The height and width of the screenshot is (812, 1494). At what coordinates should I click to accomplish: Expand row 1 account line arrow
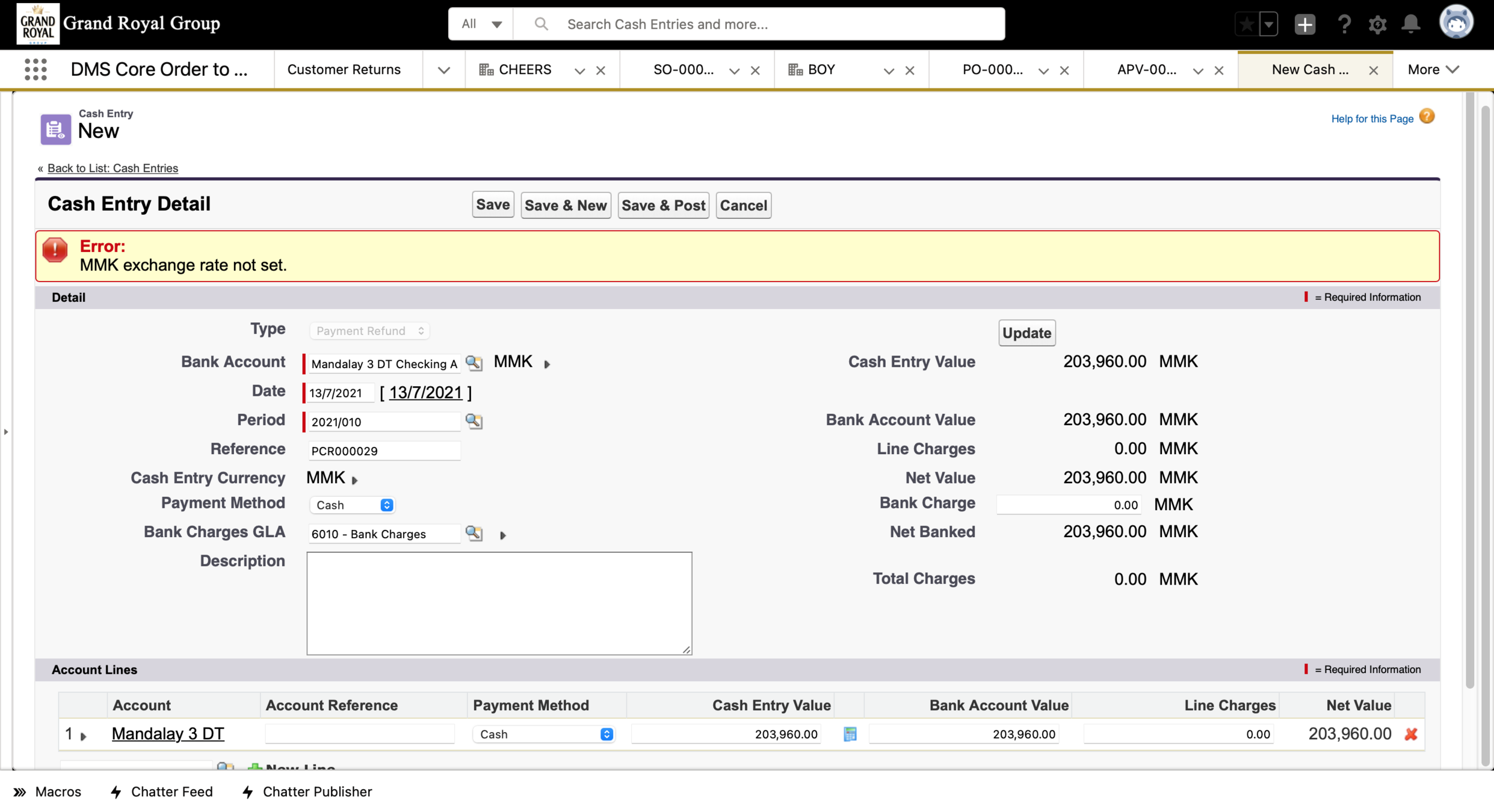pyautogui.click(x=84, y=736)
